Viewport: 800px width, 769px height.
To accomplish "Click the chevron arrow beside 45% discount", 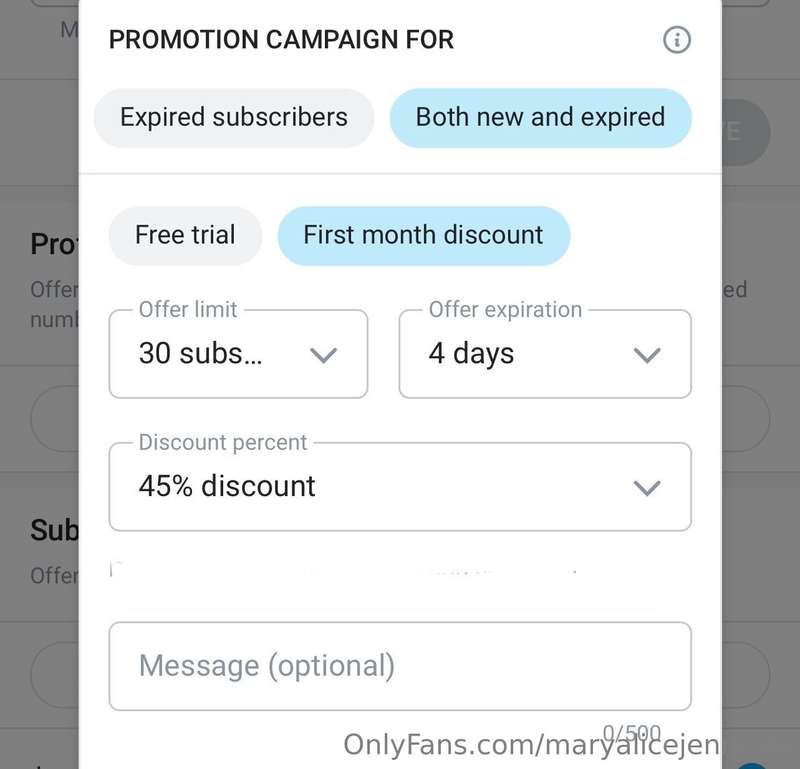I will pyautogui.click(x=647, y=488).
